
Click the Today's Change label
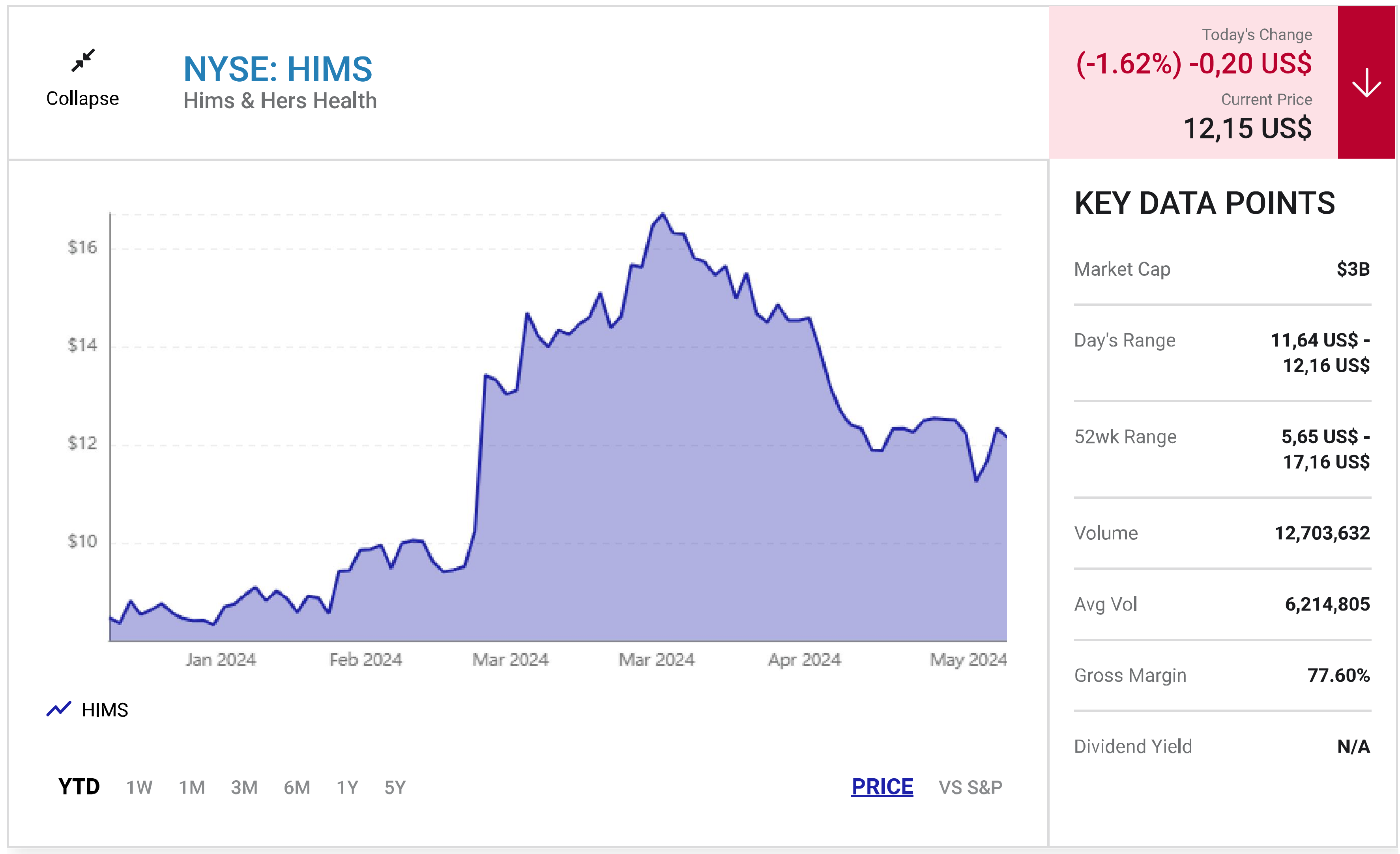pos(1257,35)
